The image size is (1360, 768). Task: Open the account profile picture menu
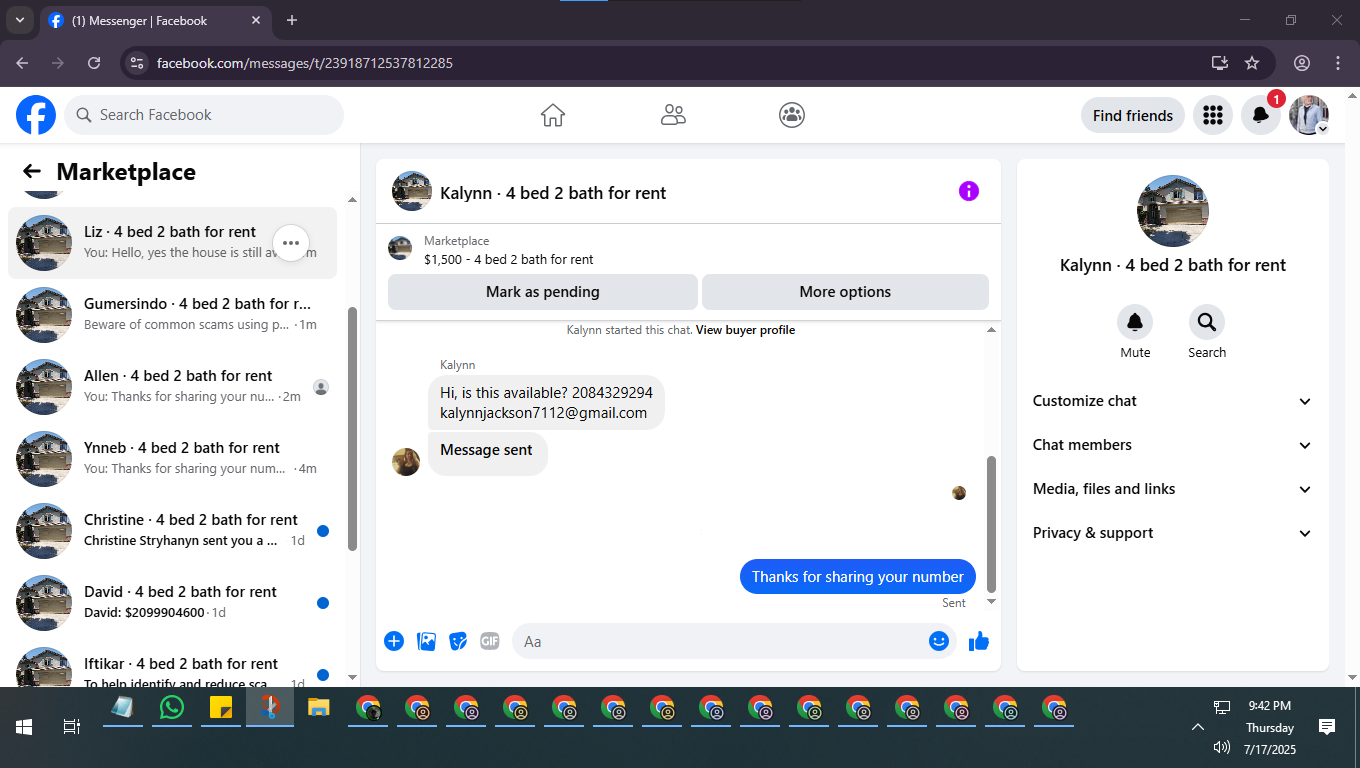[x=1309, y=115]
